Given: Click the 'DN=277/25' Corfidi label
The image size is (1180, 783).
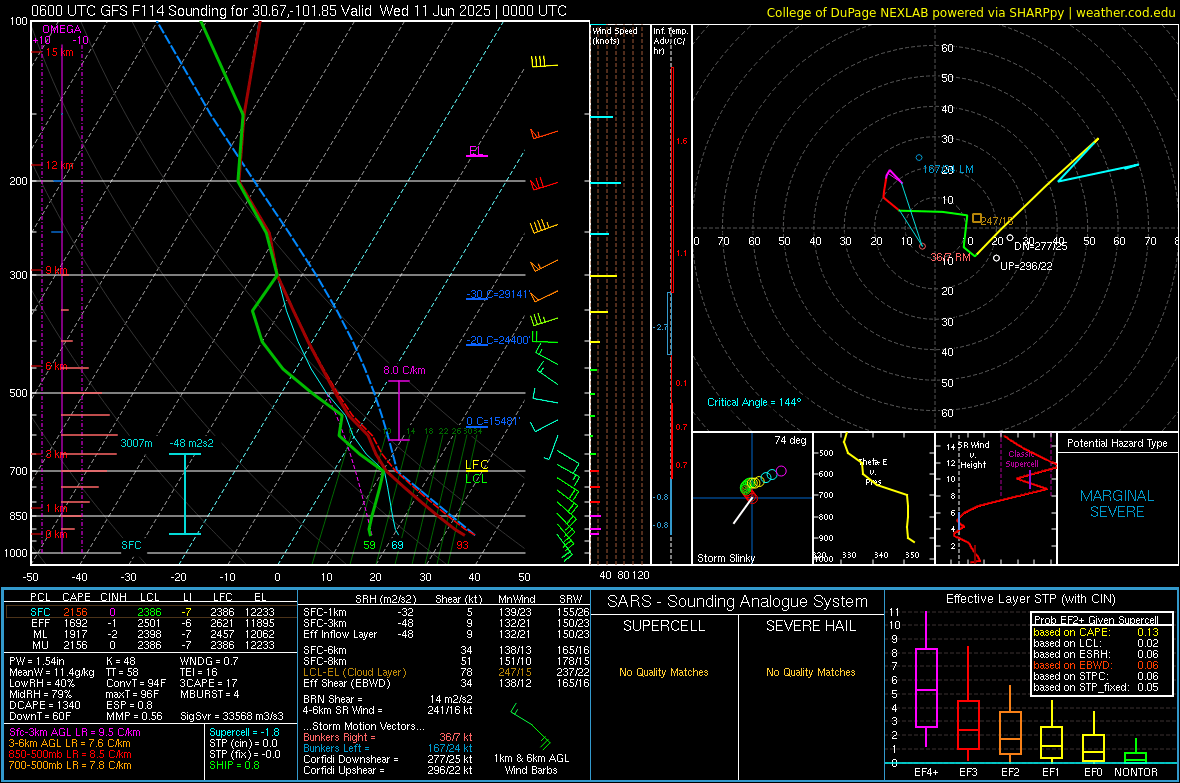Looking at the screenshot, I should click(1041, 246).
